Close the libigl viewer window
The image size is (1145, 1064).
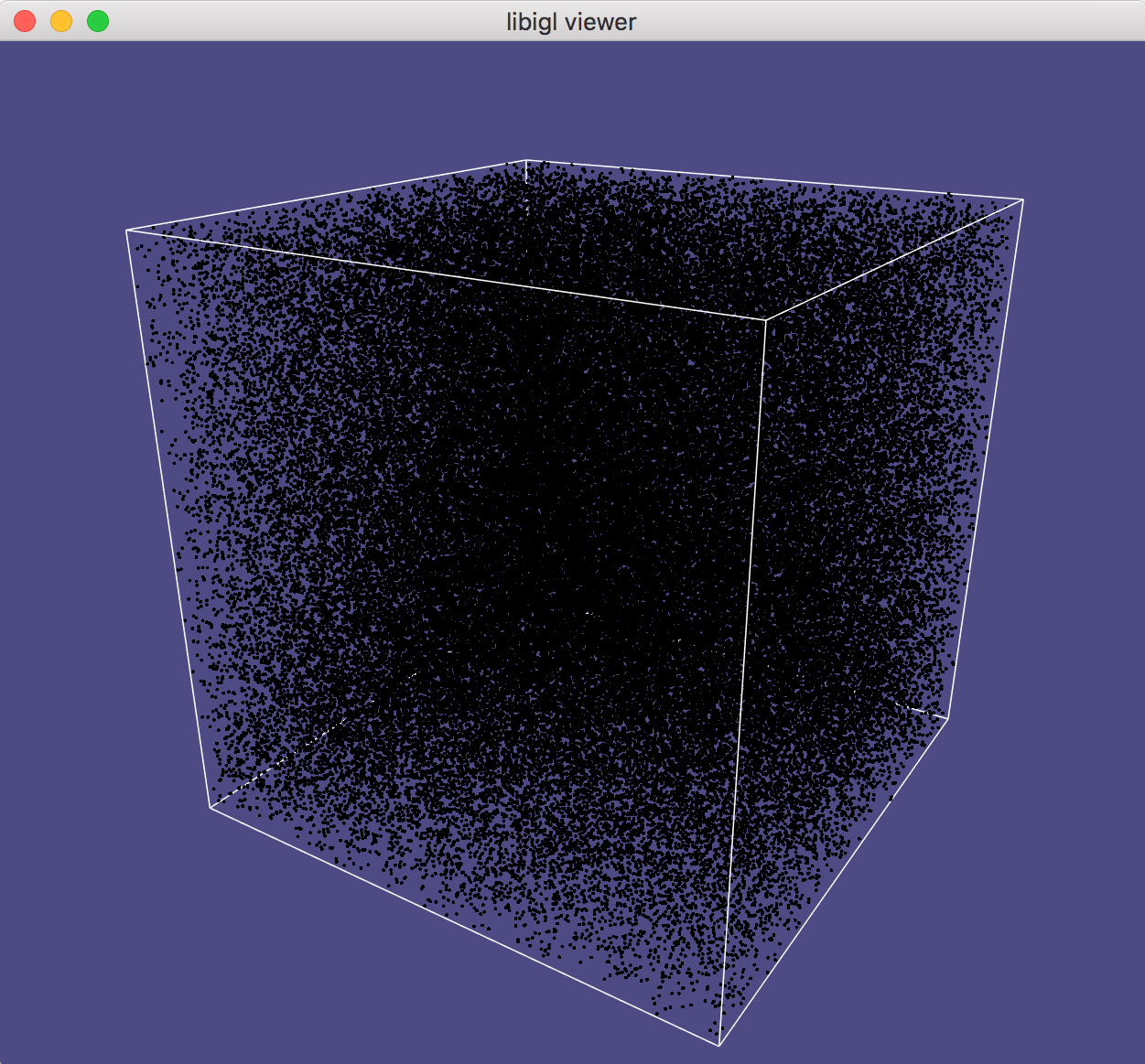pos(24,20)
